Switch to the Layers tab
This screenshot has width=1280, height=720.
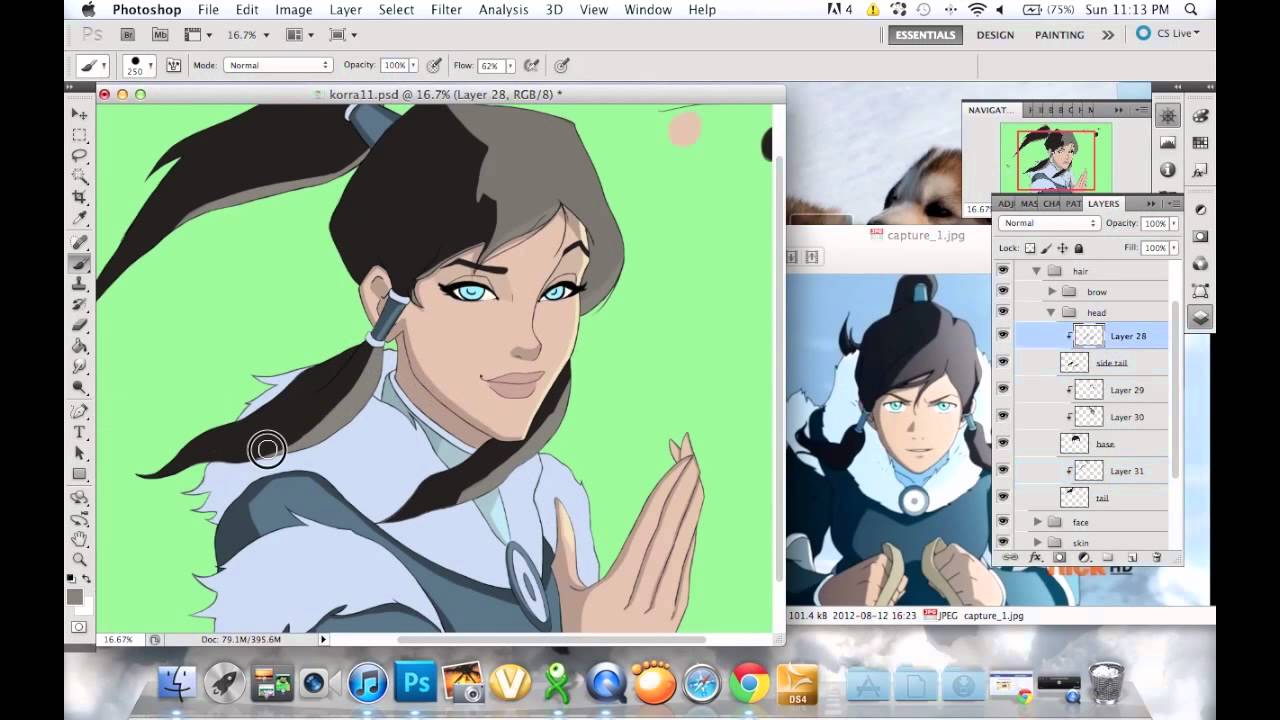pyautogui.click(x=1104, y=204)
